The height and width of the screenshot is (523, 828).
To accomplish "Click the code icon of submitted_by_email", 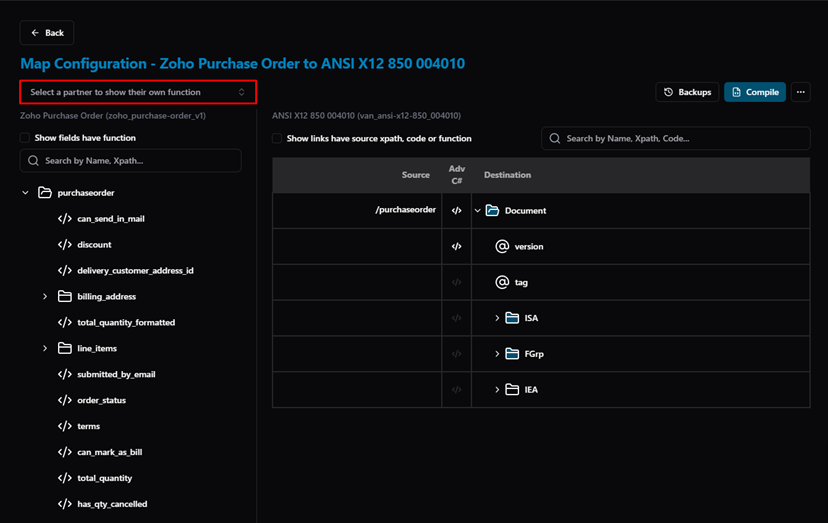I will [64, 374].
